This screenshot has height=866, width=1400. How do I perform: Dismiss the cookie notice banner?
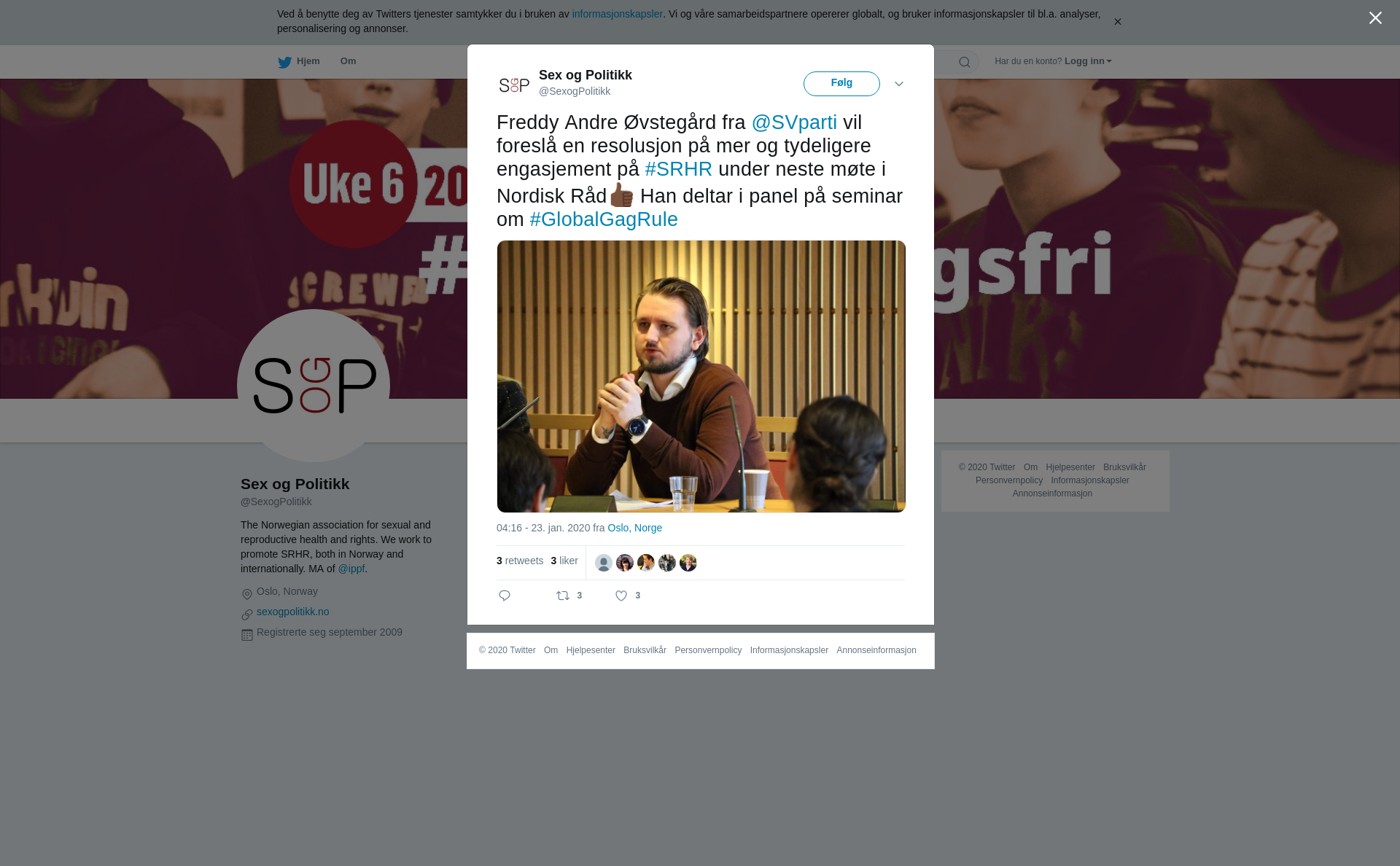tap(1117, 22)
